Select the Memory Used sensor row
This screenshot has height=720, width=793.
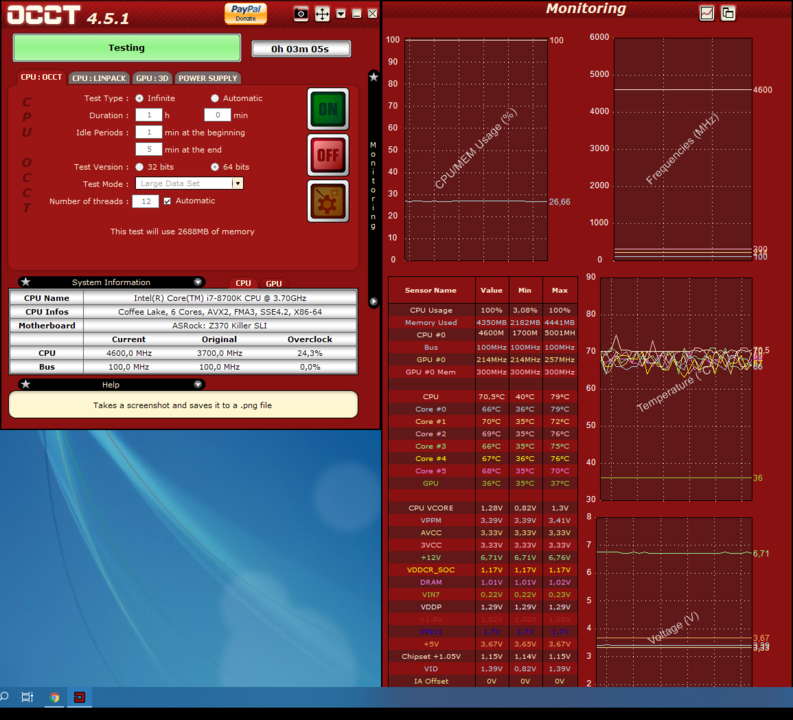pyautogui.click(x=483, y=323)
